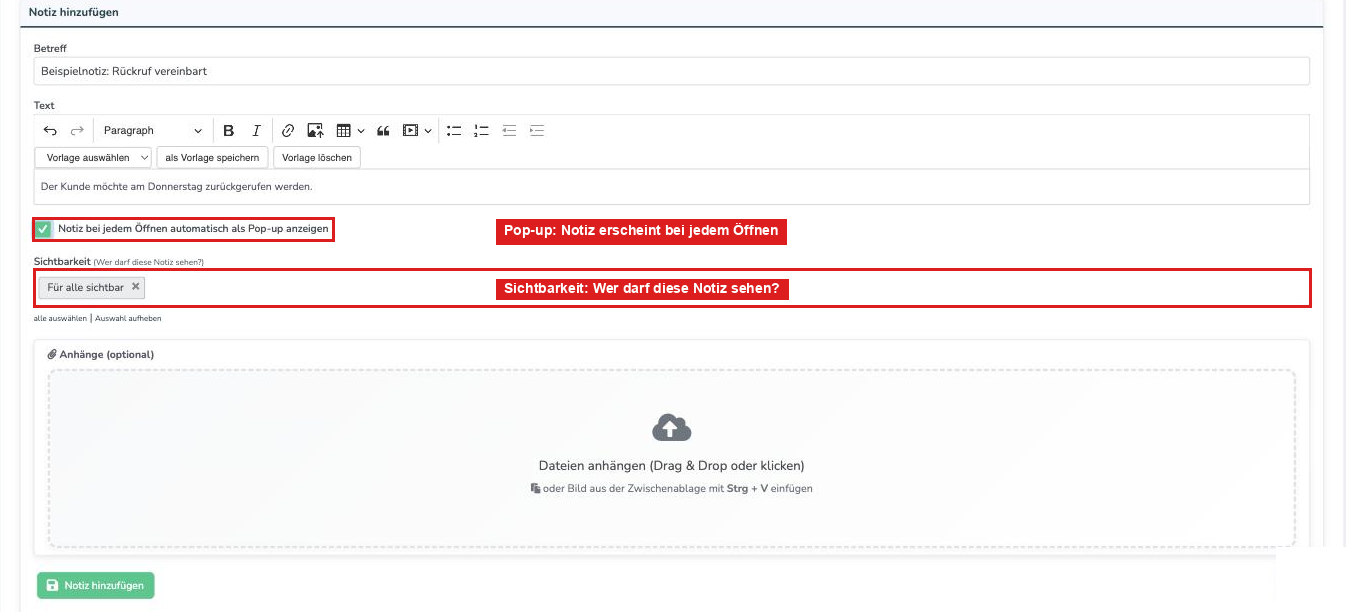Toggle bold formatting
The height and width of the screenshot is (612, 1346).
coord(229,131)
